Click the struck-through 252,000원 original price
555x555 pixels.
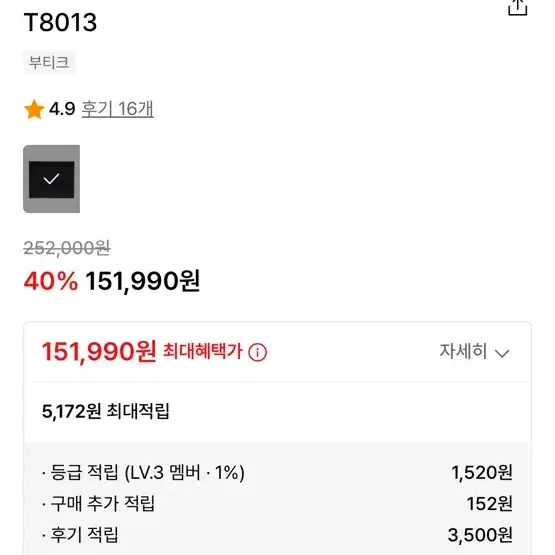(67, 248)
